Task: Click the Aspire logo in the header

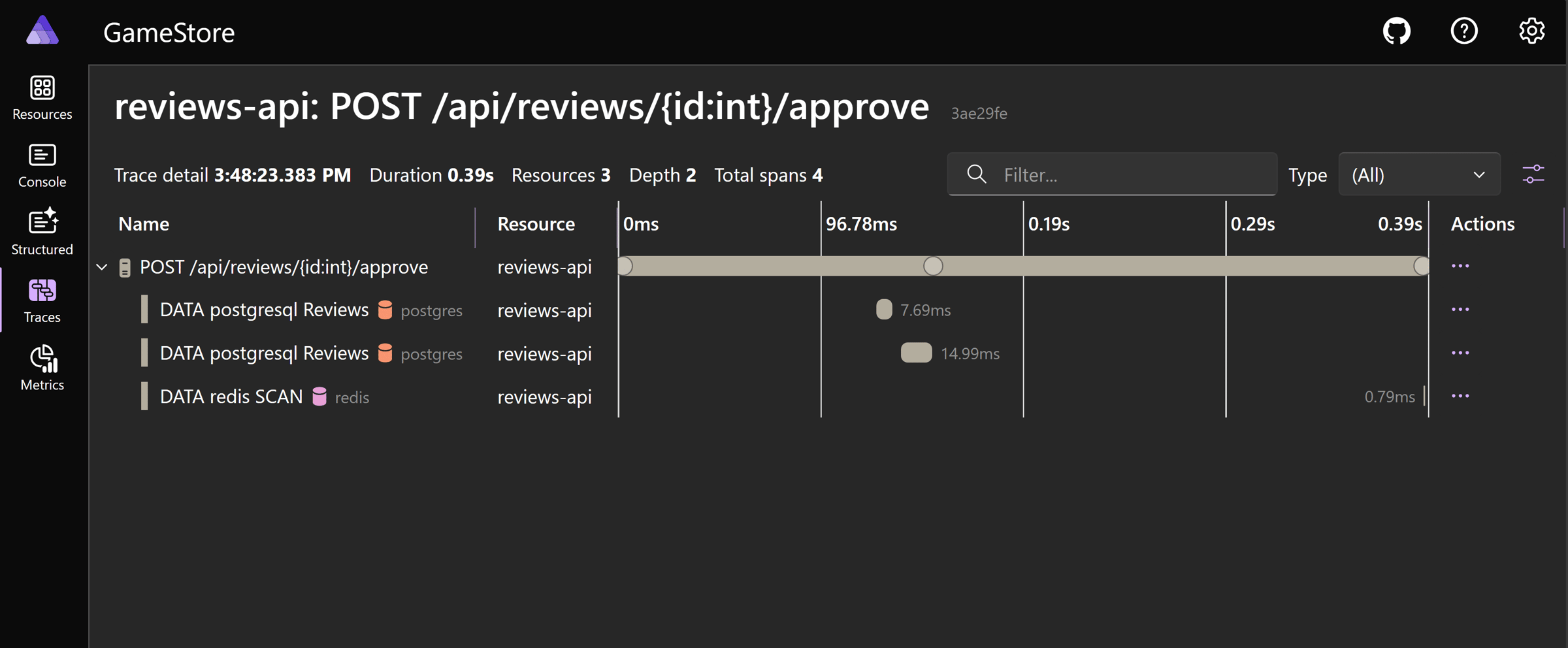Action: click(42, 31)
